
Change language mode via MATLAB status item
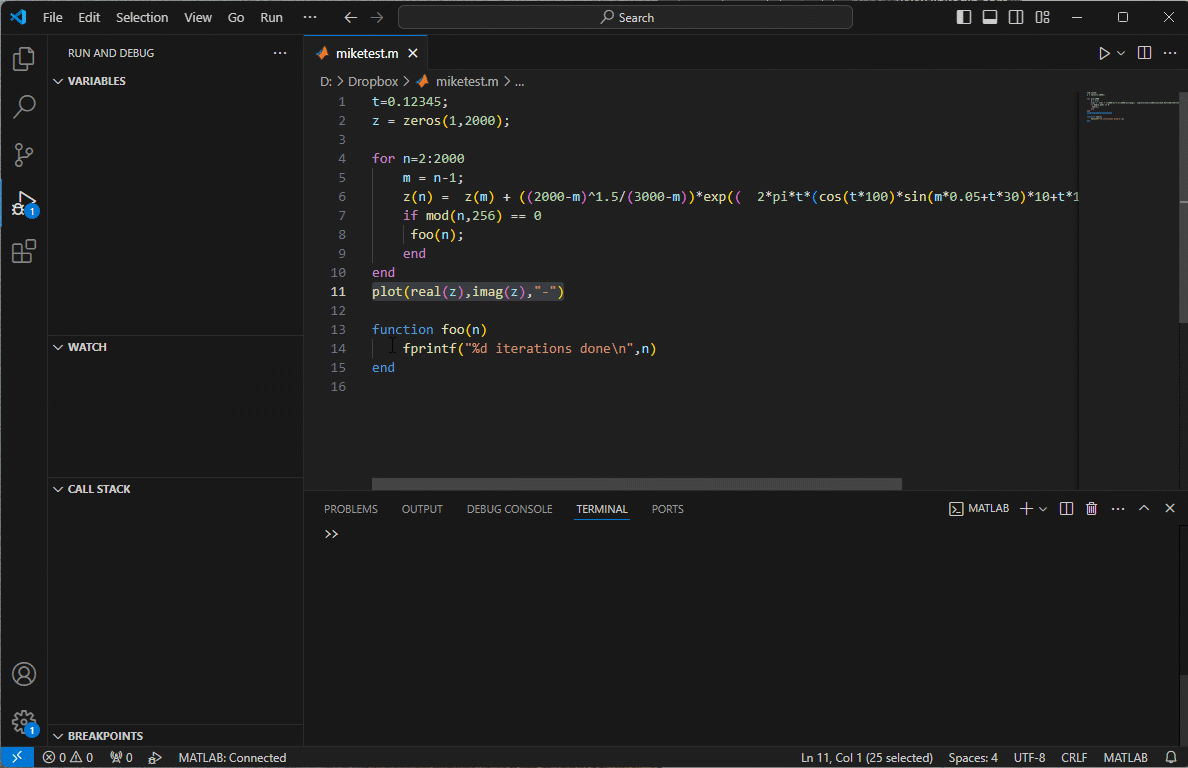[1125, 757]
